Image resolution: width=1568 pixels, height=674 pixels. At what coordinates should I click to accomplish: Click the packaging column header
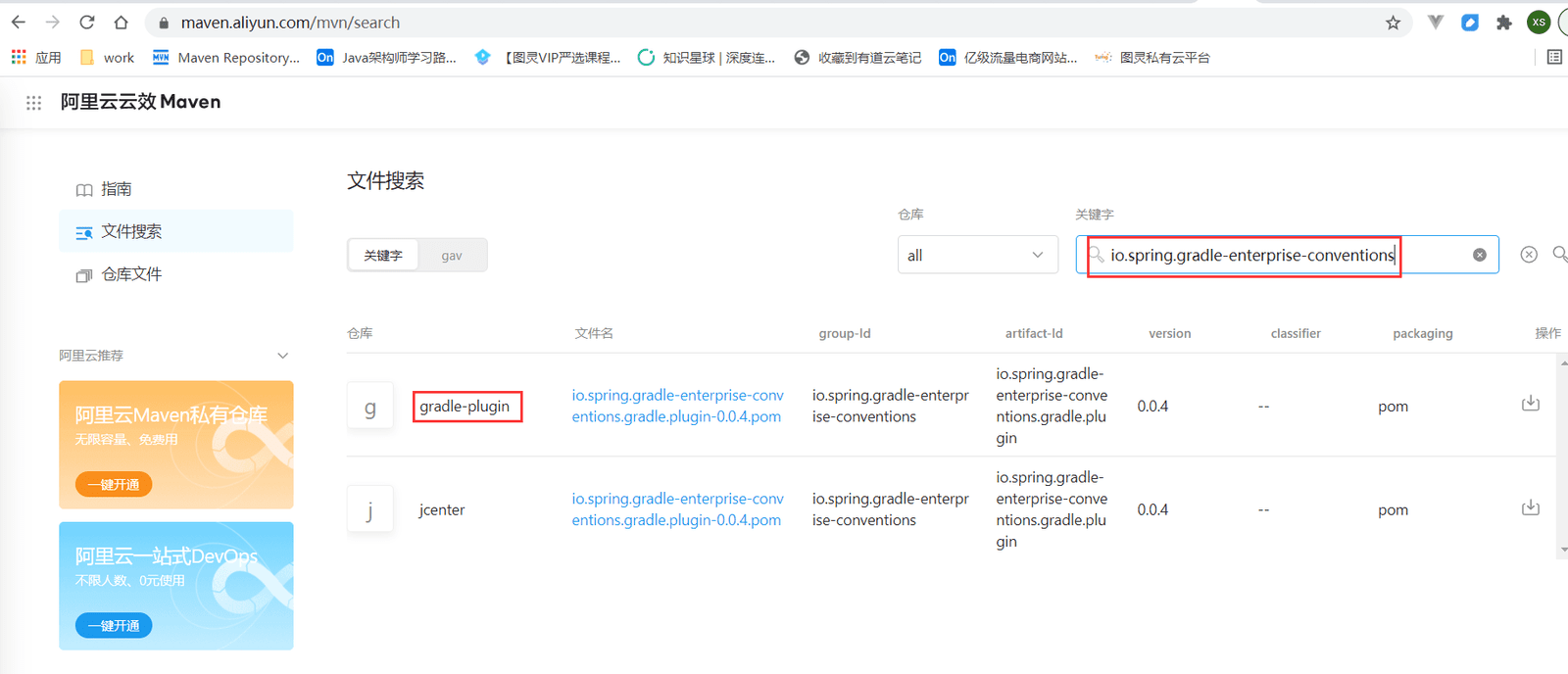pos(1423,333)
